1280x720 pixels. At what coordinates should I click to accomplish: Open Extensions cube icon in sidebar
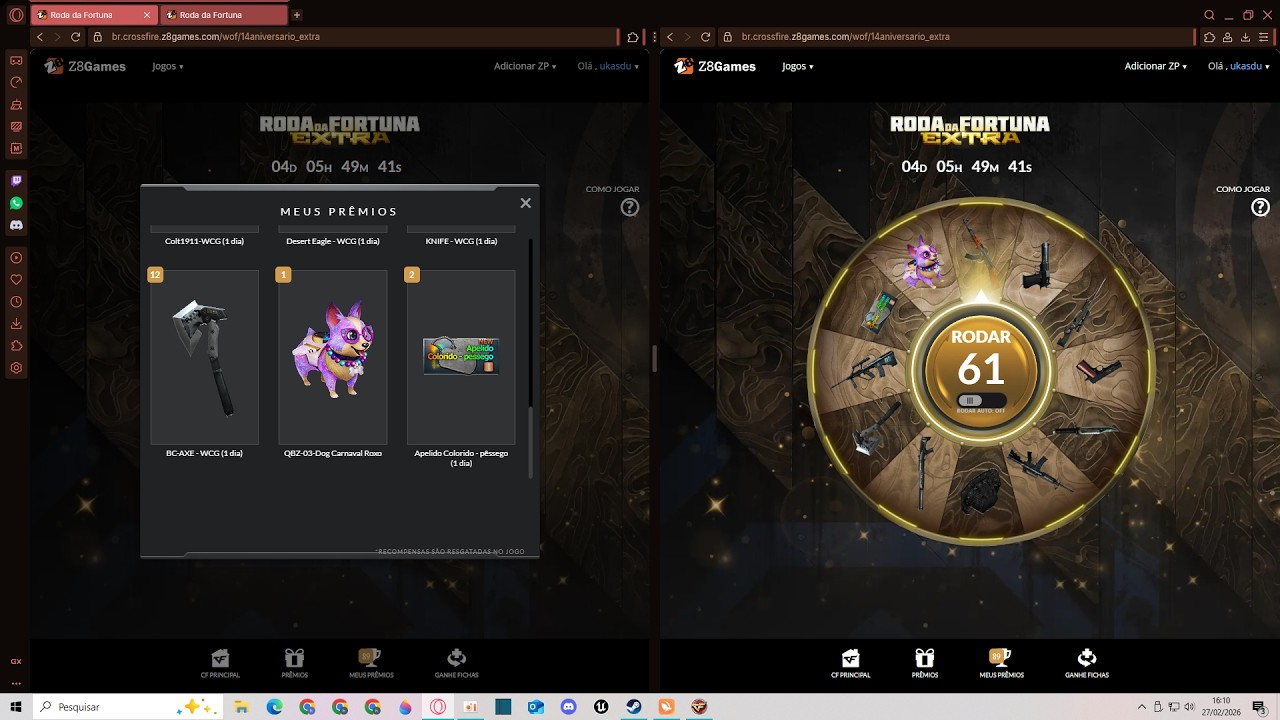pos(16,346)
